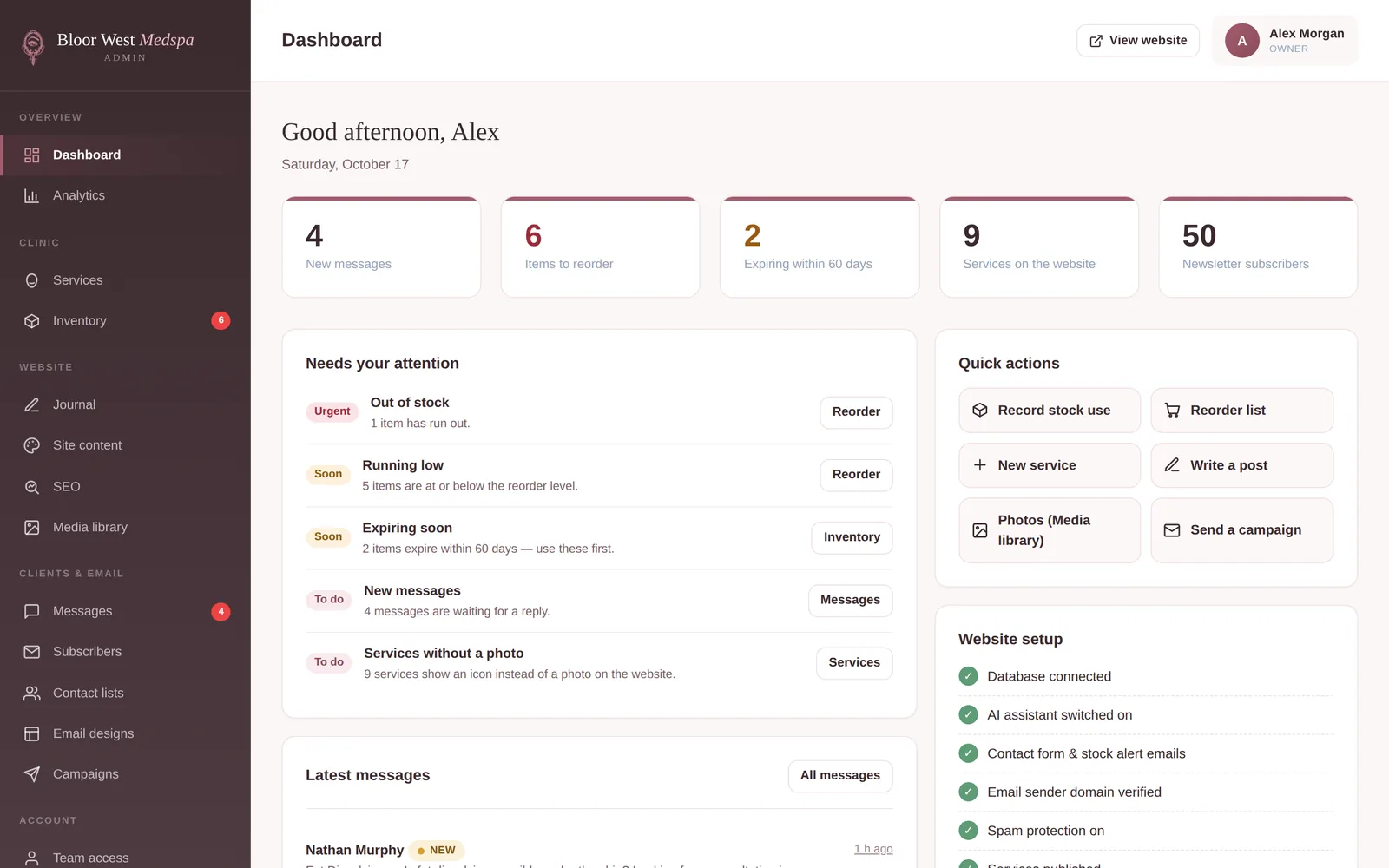Click the Journal pen icon

32,405
